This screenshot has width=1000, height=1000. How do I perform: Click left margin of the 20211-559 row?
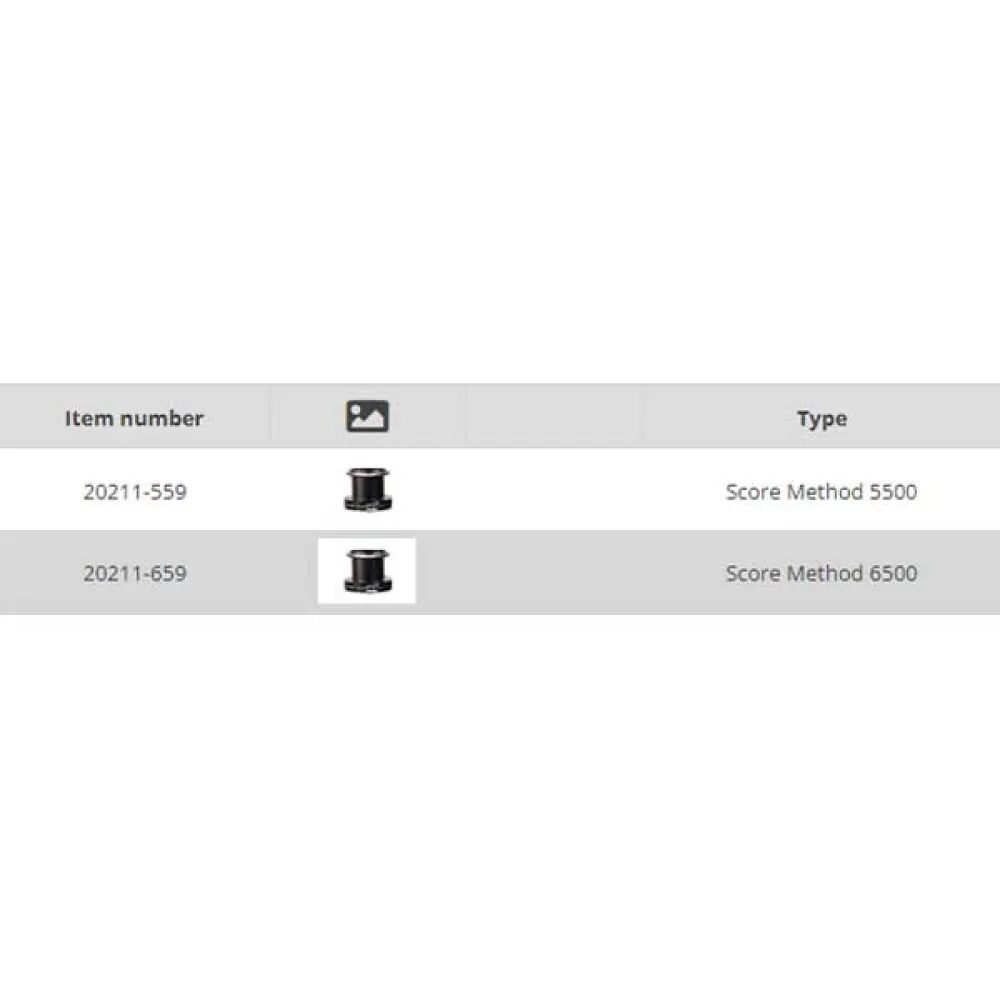point(20,491)
